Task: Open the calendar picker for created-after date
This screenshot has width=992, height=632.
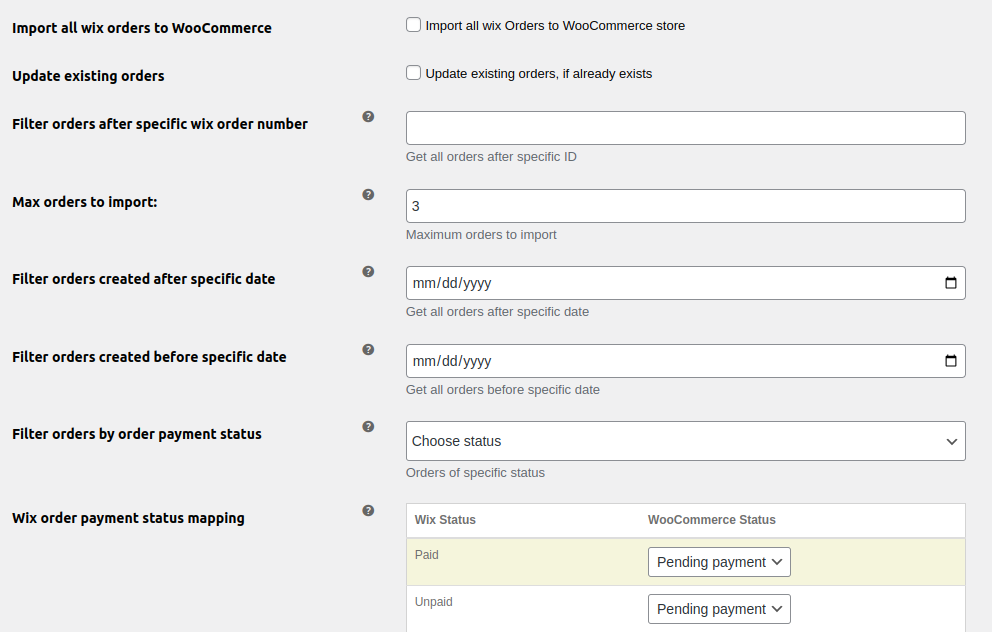Action: point(949,283)
